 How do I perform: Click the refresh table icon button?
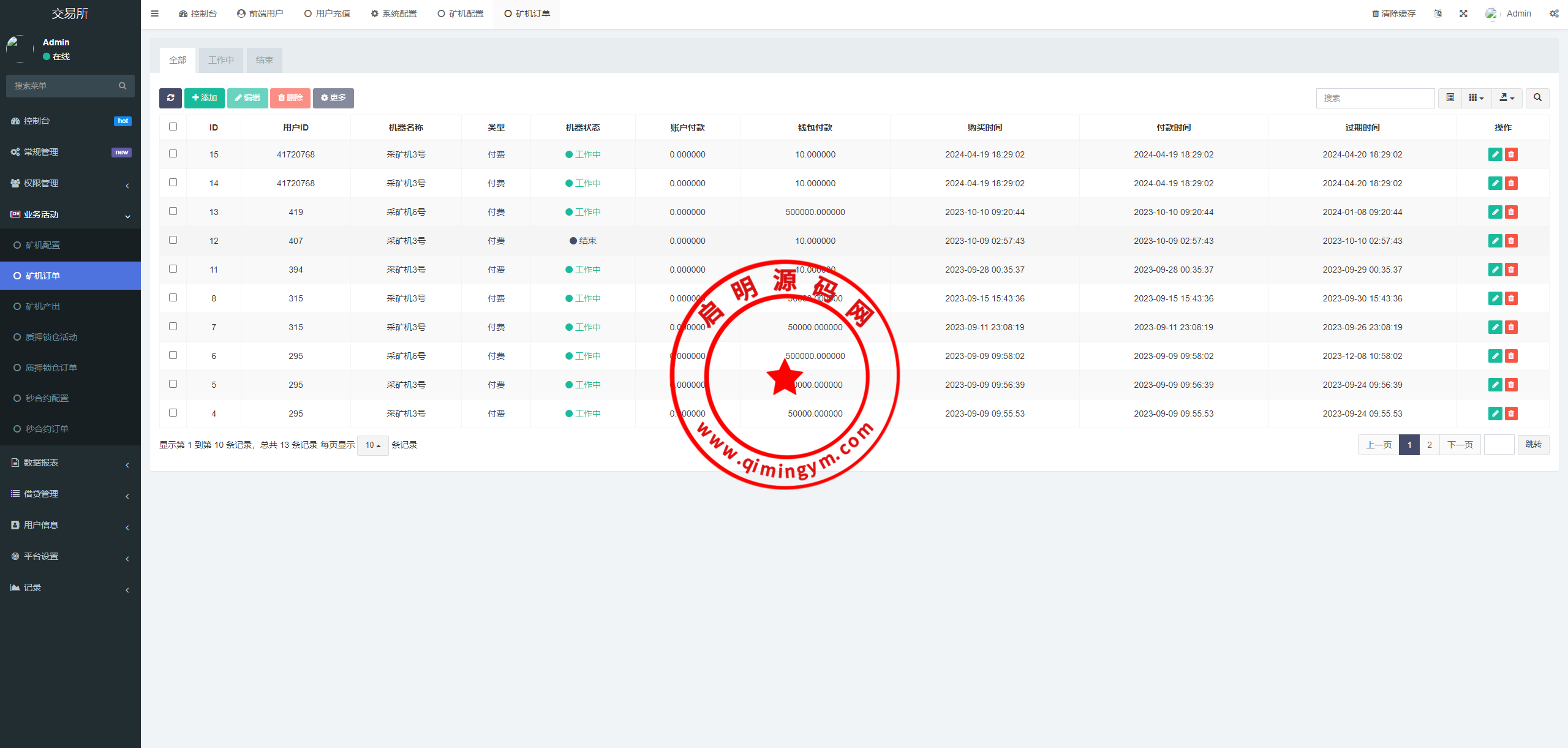click(170, 98)
